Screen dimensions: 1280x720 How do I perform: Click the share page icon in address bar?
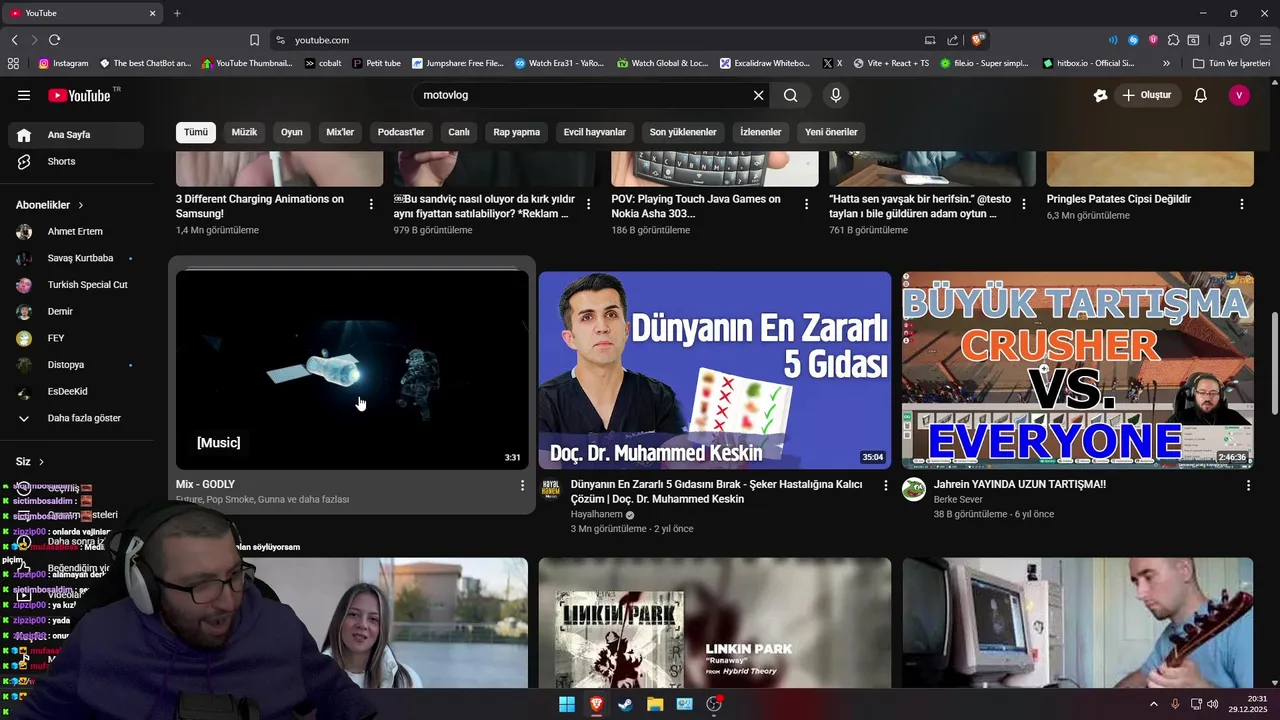point(953,40)
